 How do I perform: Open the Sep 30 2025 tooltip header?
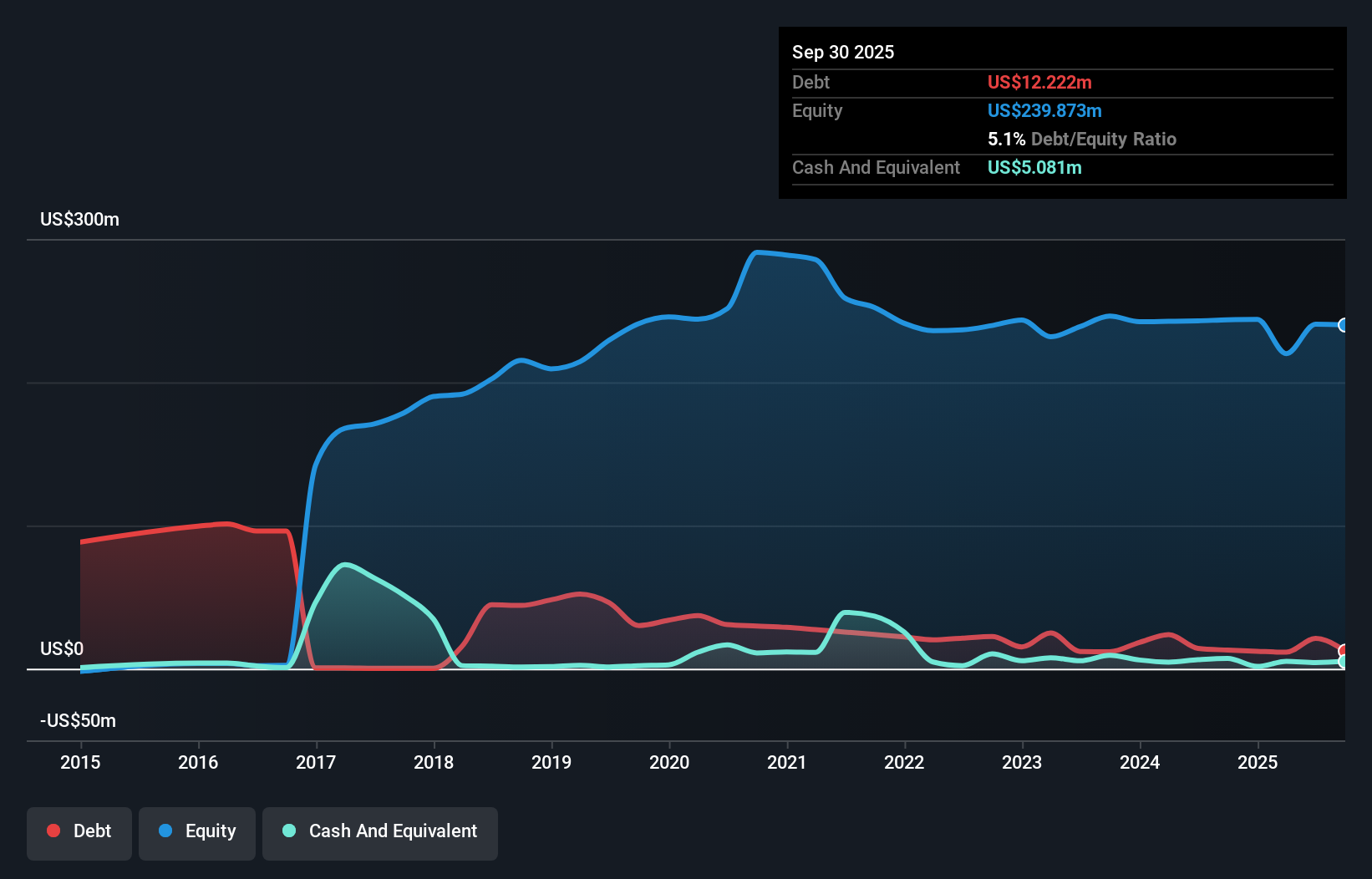pyautogui.click(x=843, y=52)
